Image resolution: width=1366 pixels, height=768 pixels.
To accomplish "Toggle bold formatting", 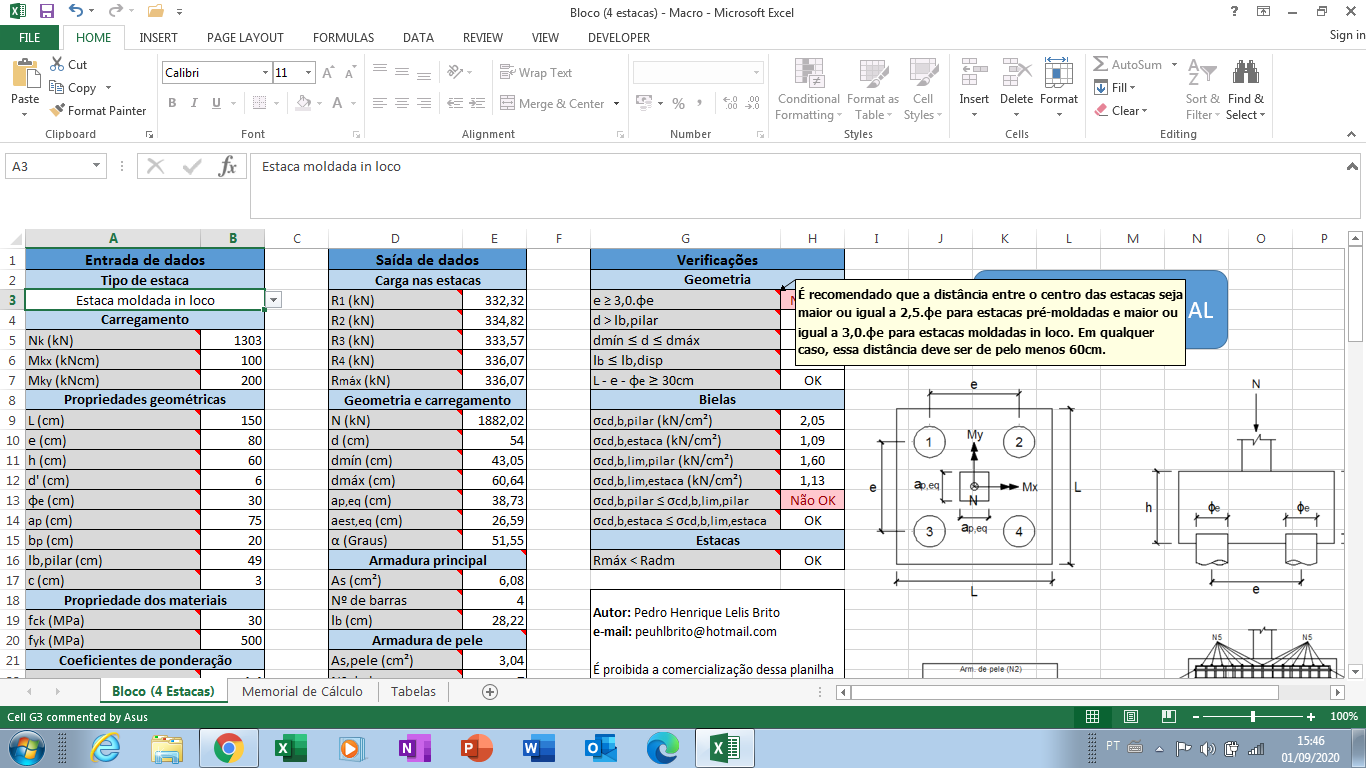I will pyautogui.click(x=172, y=103).
